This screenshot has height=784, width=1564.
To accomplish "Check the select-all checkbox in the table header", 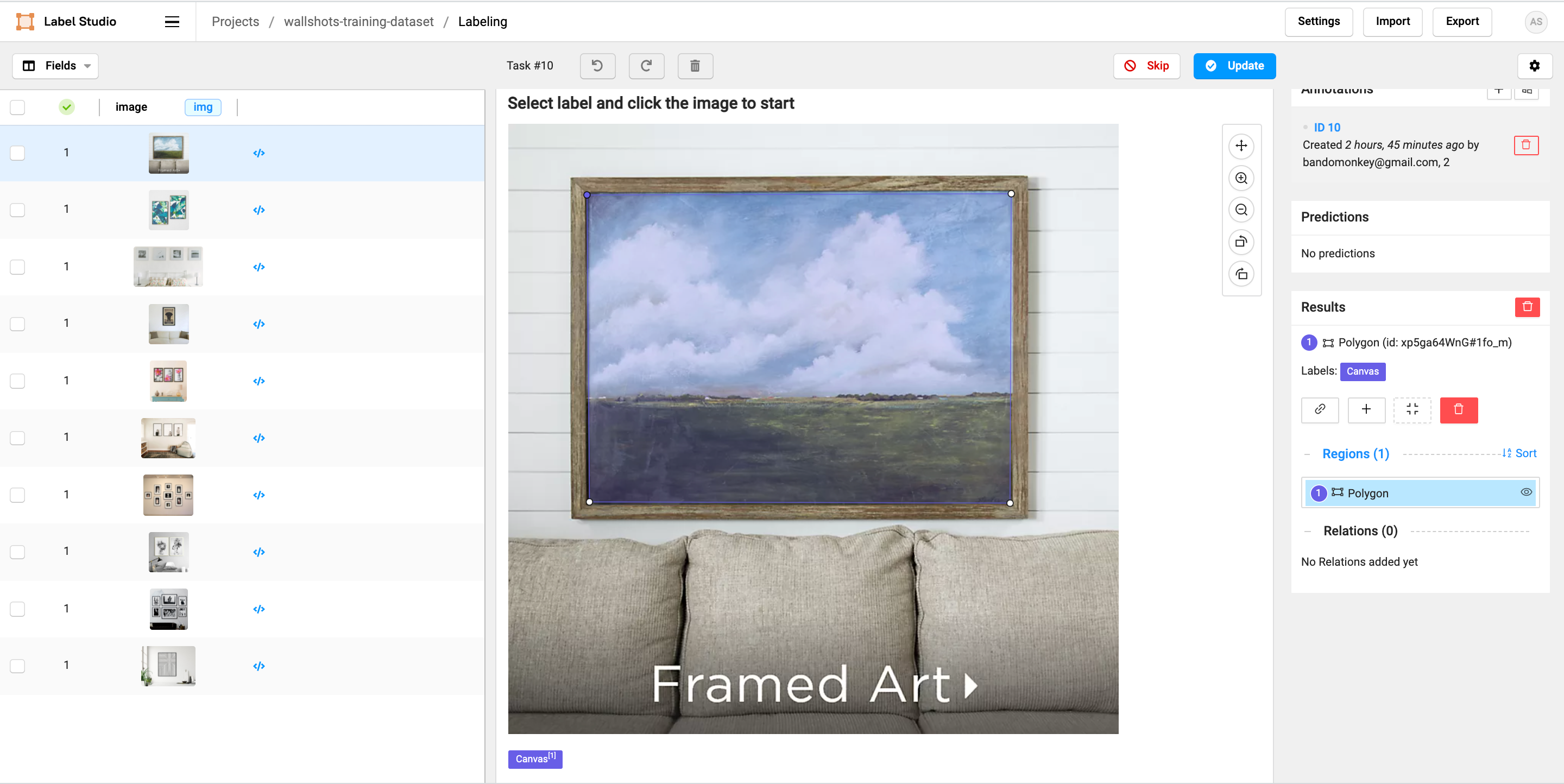I will (x=17, y=107).
